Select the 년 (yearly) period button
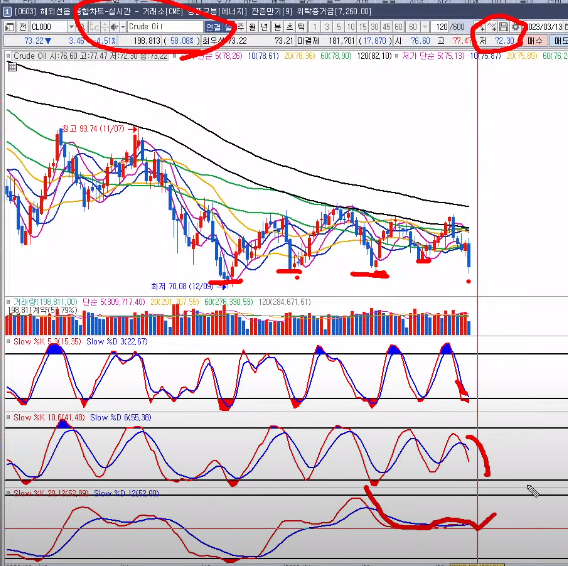Image resolution: width=568 pixels, height=566 pixels. (x=265, y=27)
